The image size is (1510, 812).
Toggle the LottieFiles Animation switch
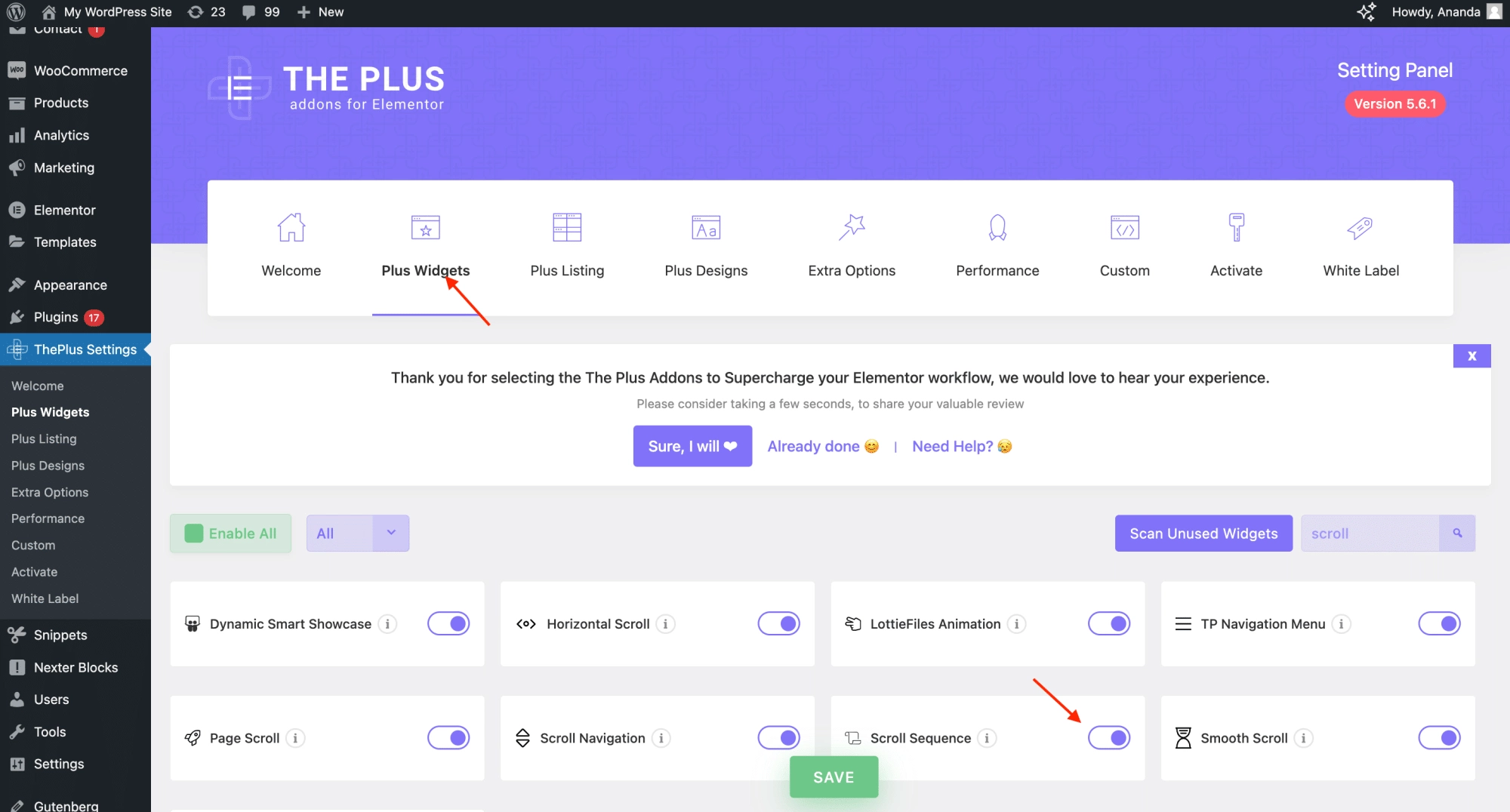click(x=1108, y=623)
